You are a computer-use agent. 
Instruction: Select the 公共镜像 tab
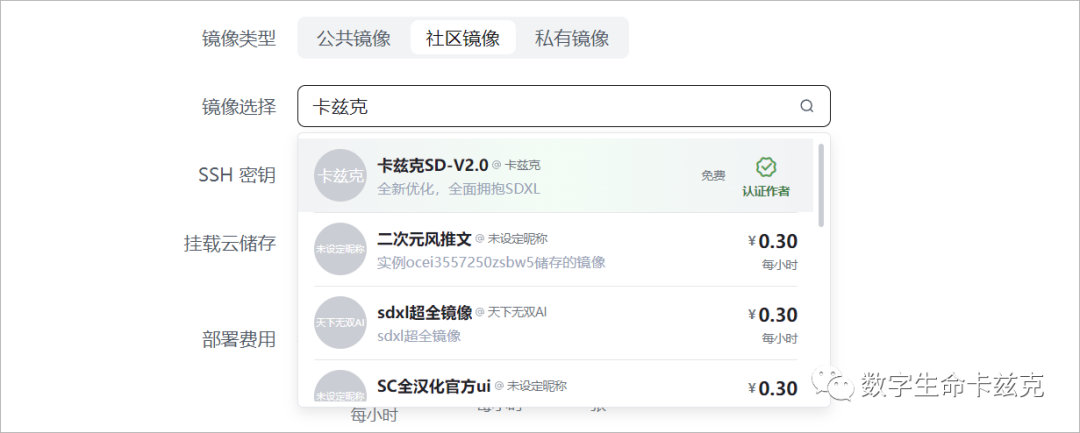click(354, 38)
